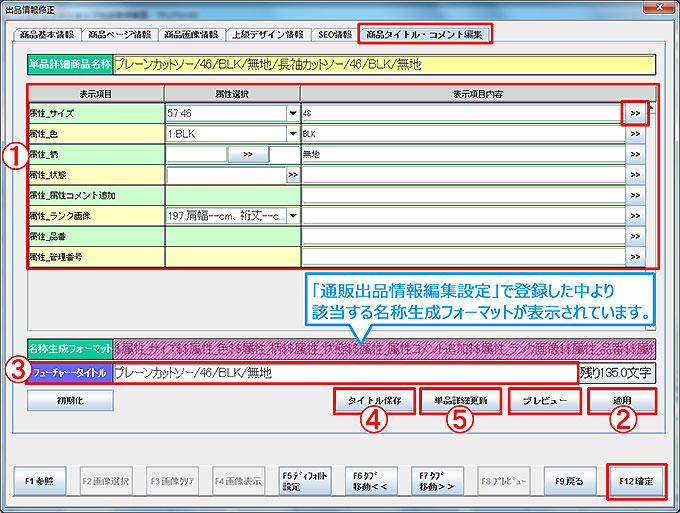Select 商品タイトル・コメント編集 tab
Viewport: 680px width, 513px height.
pos(425,34)
